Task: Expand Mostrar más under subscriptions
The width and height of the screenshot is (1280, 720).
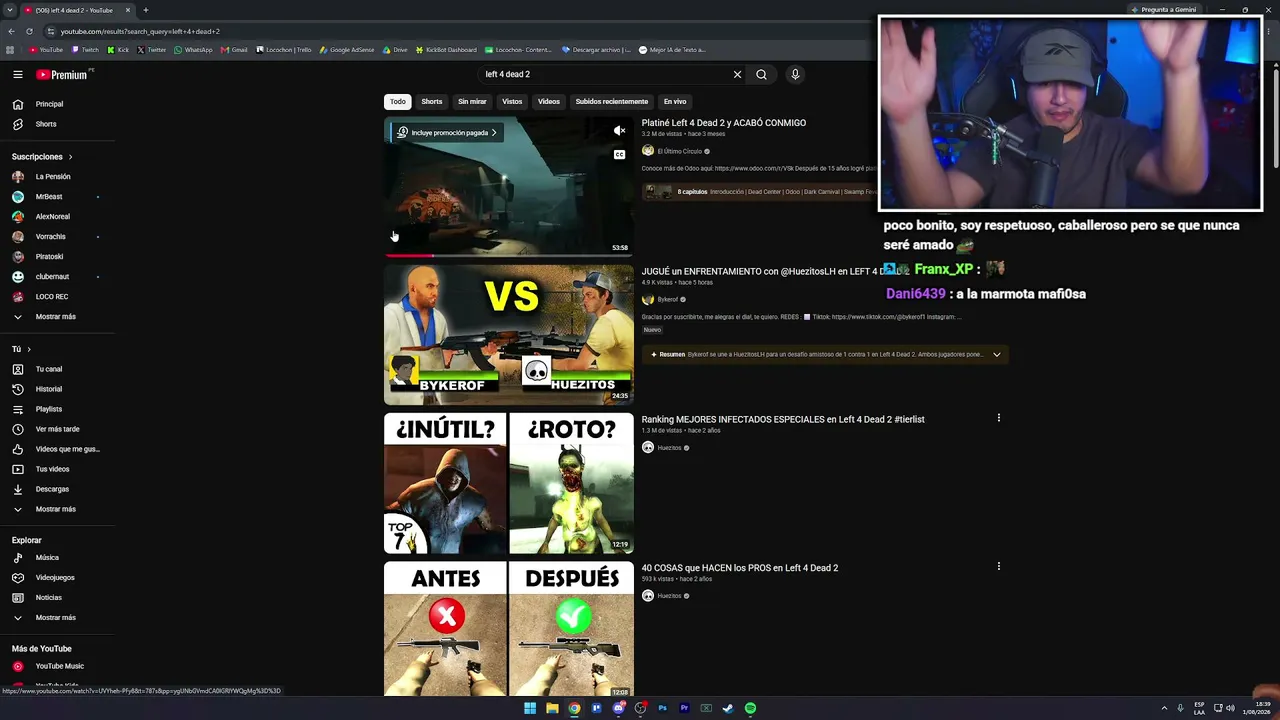Action: coord(57,317)
